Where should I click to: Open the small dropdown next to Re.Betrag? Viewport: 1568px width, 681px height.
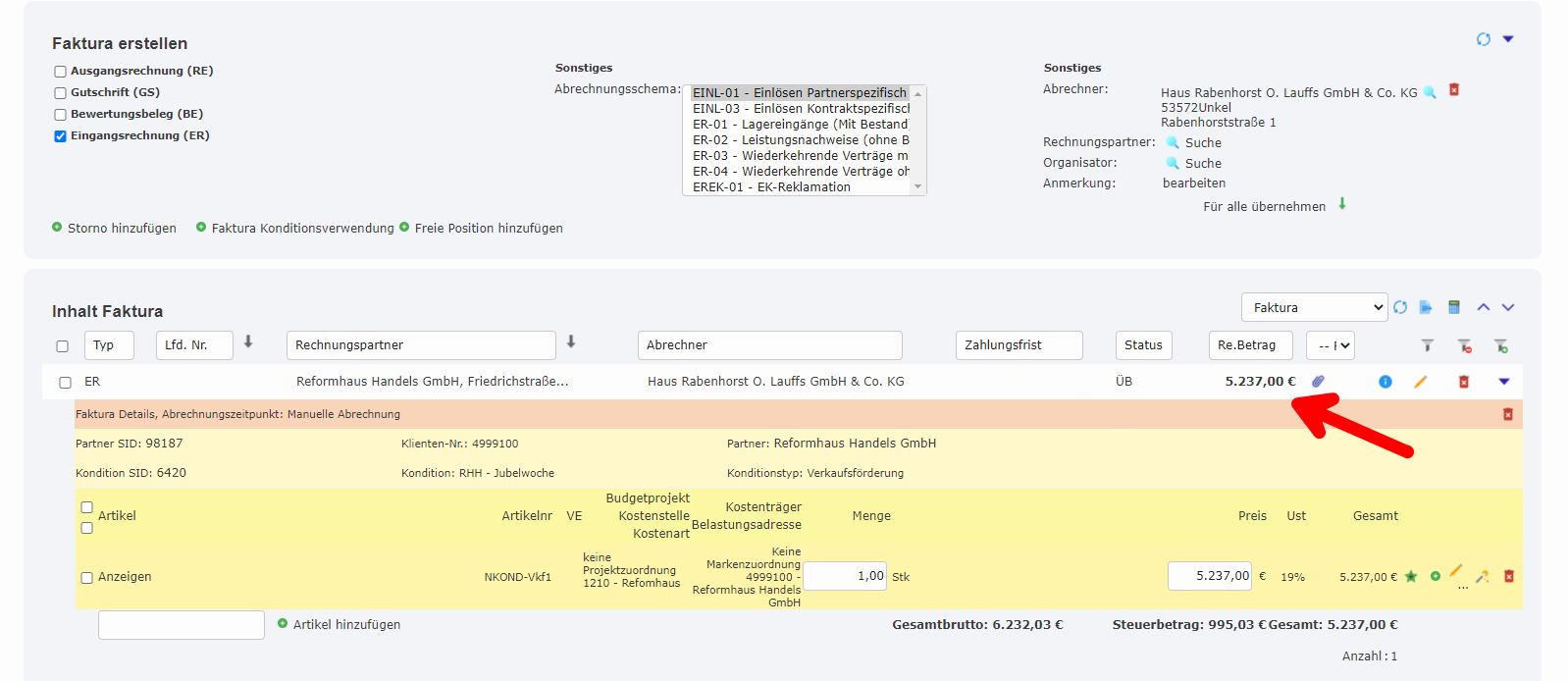coord(1330,345)
